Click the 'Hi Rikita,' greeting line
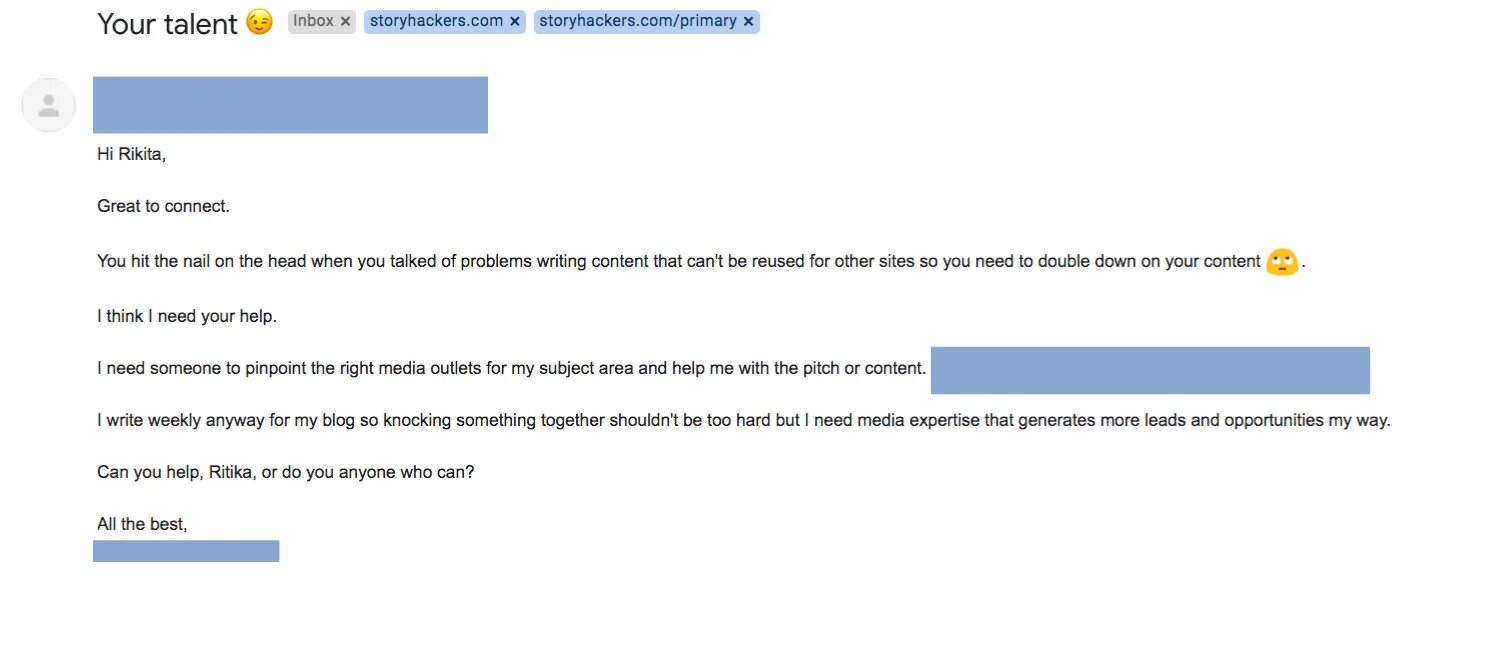The width and height of the screenshot is (1506, 646). pyautogui.click(x=131, y=154)
